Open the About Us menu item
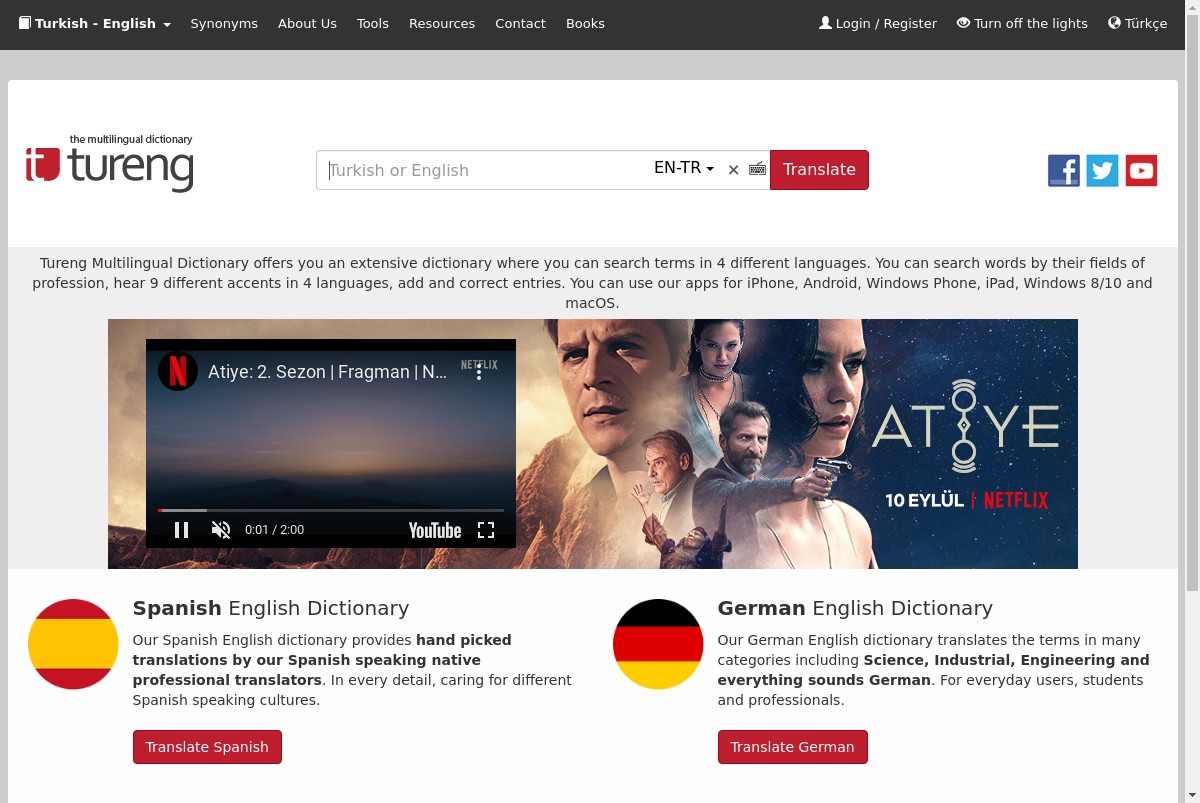Screen dimensions: 1200x803 click(307, 23)
